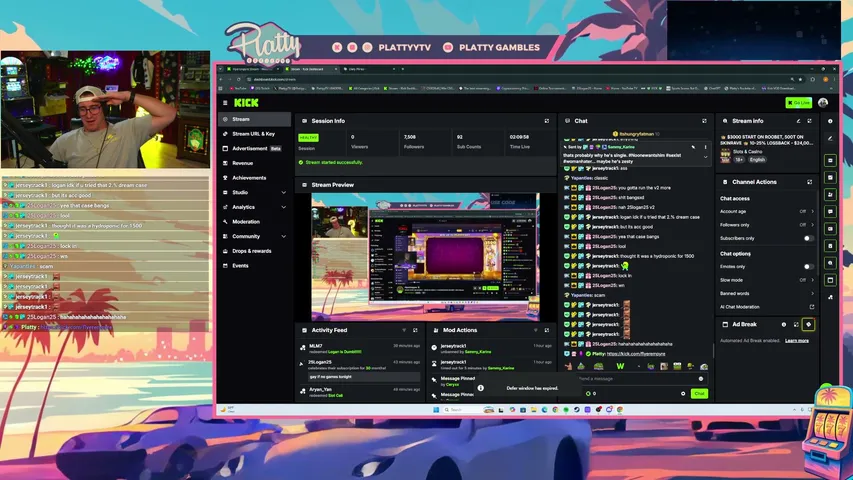
Task: Click the Stream Preview thumbnail
Action: tap(425, 257)
